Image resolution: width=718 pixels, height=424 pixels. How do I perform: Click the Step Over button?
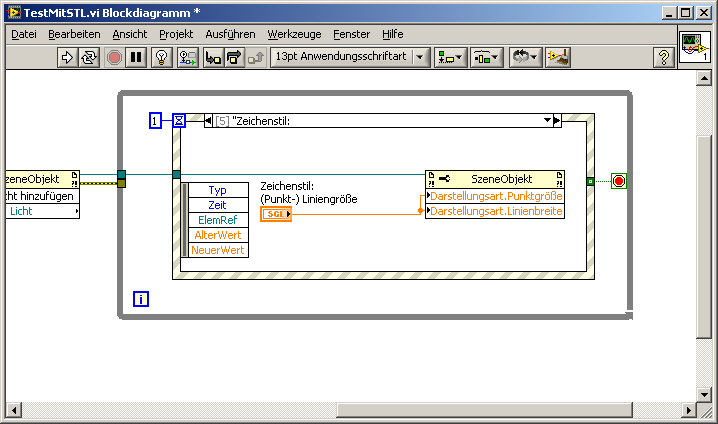pos(234,58)
